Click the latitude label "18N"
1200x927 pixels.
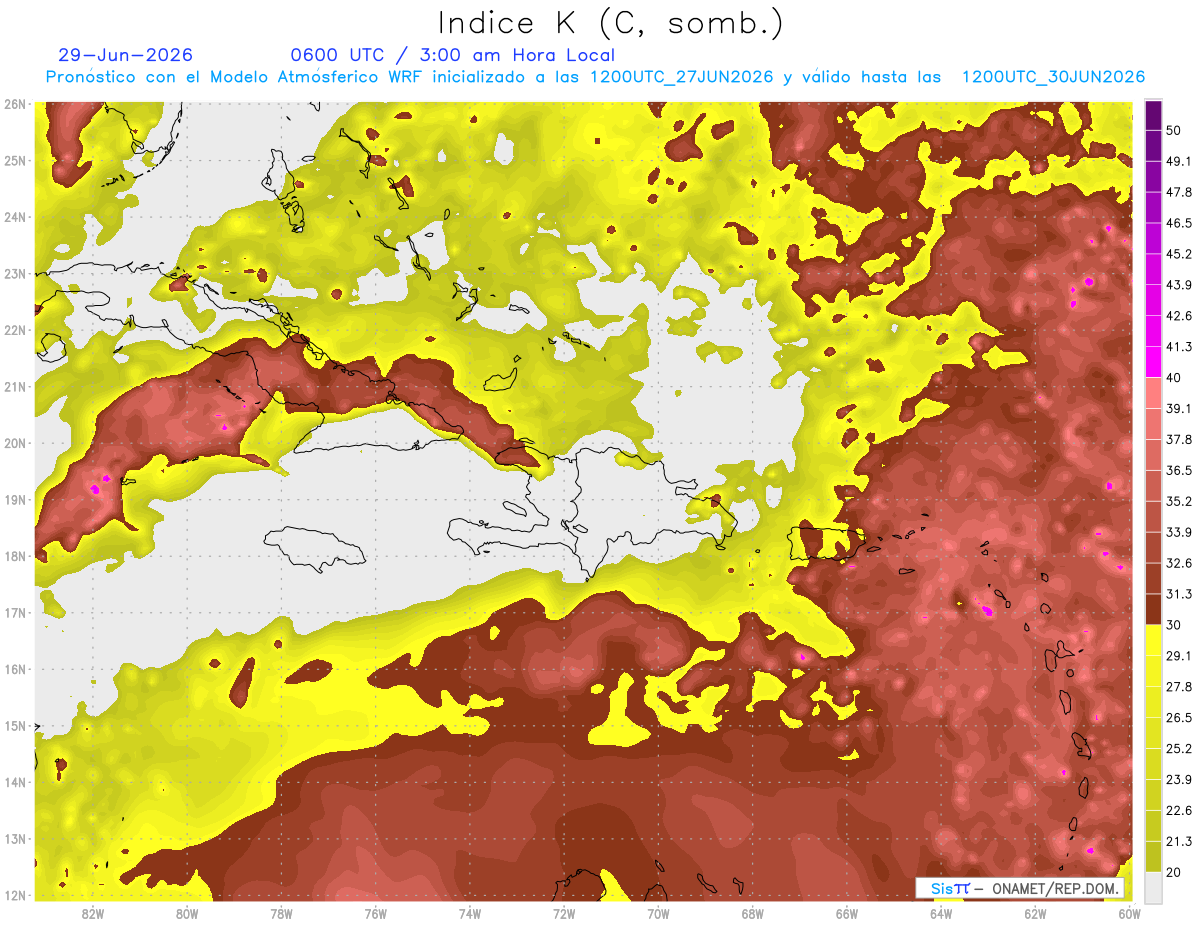[x=15, y=556]
